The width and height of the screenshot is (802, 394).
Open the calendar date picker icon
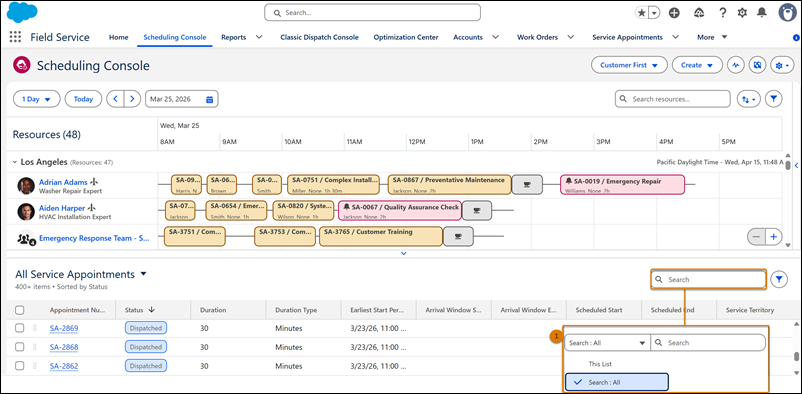[x=209, y=99]
